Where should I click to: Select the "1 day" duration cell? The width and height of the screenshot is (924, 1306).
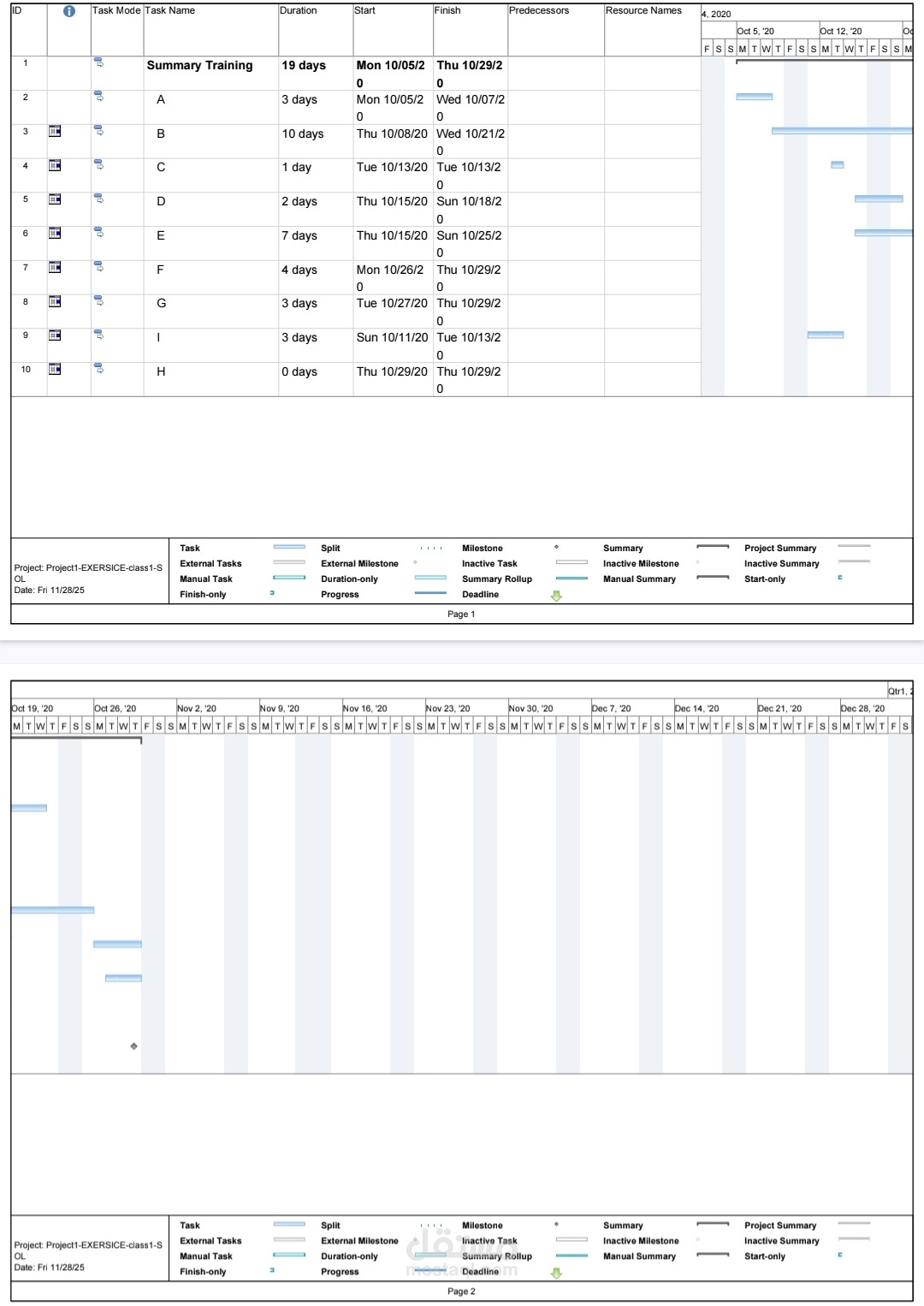click(x=316, y=175)
